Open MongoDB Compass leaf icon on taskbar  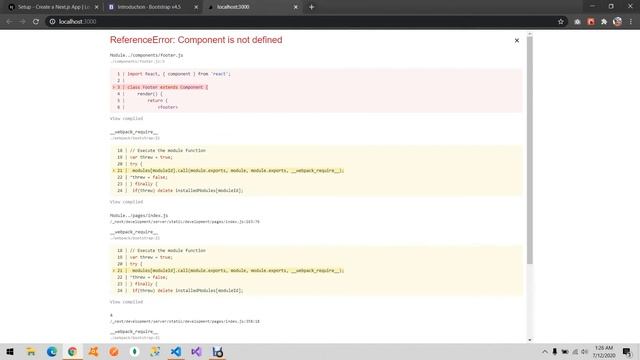(135, 352)
